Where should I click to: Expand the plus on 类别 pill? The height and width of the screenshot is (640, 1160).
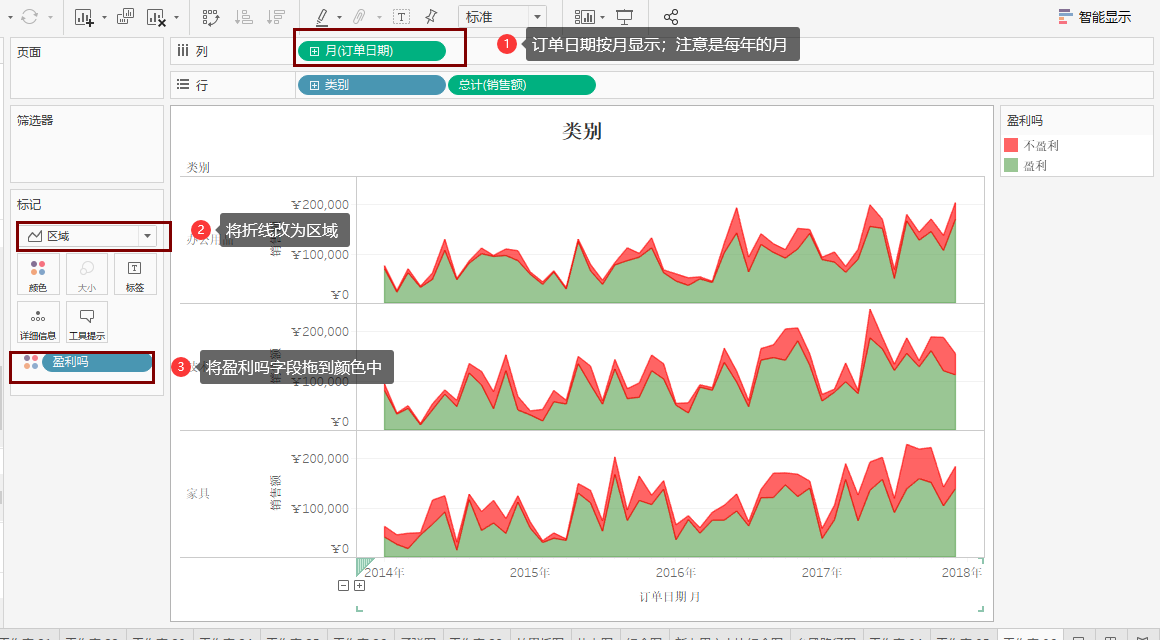(314, 85)
